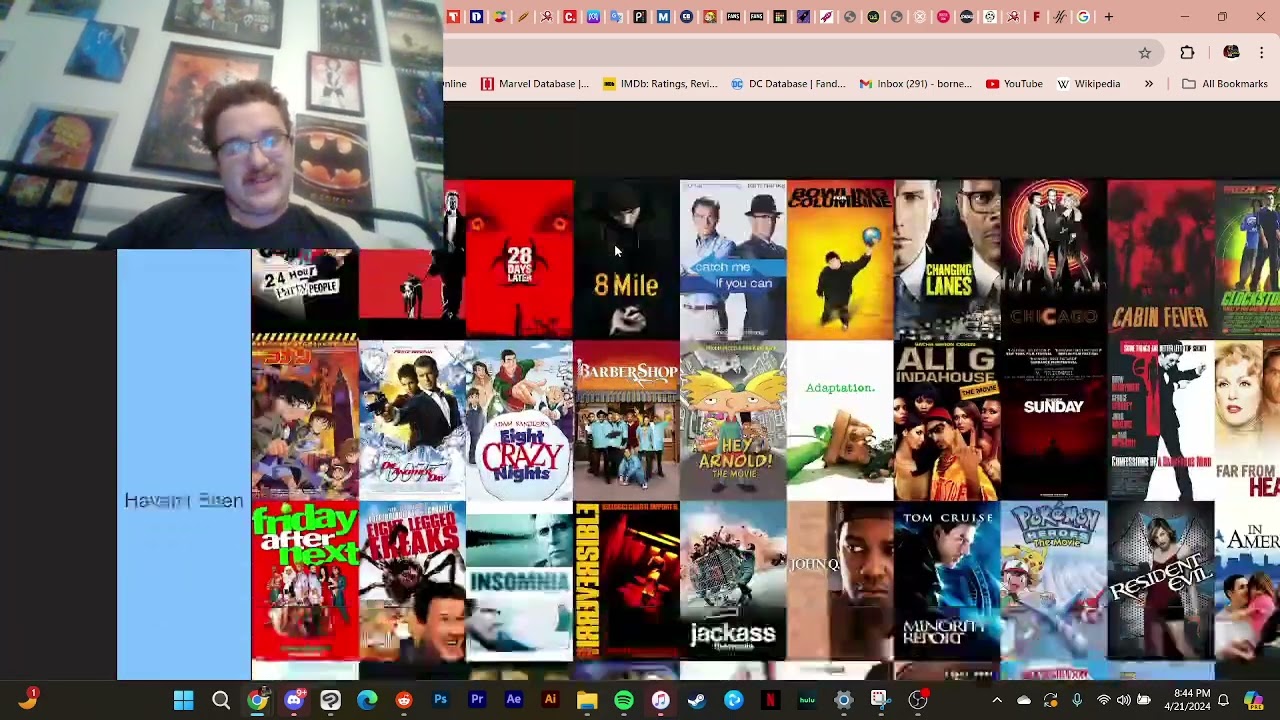Open the All Bookmarks folder
The height and width of the screenshot is (720, 1280).
pos(1225,84)
